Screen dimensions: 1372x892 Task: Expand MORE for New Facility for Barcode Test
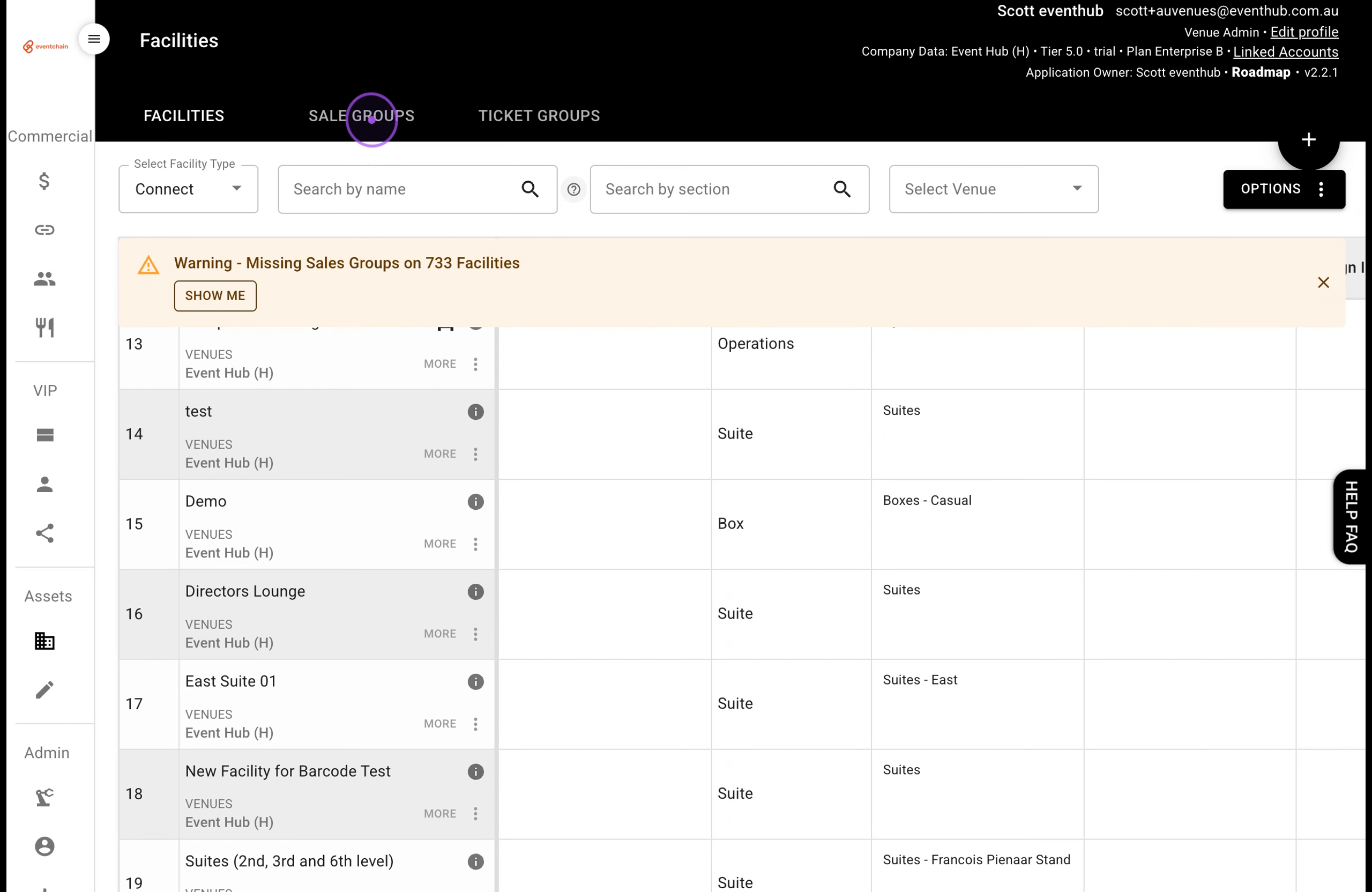pyautogui.click(x=440, y=814)
